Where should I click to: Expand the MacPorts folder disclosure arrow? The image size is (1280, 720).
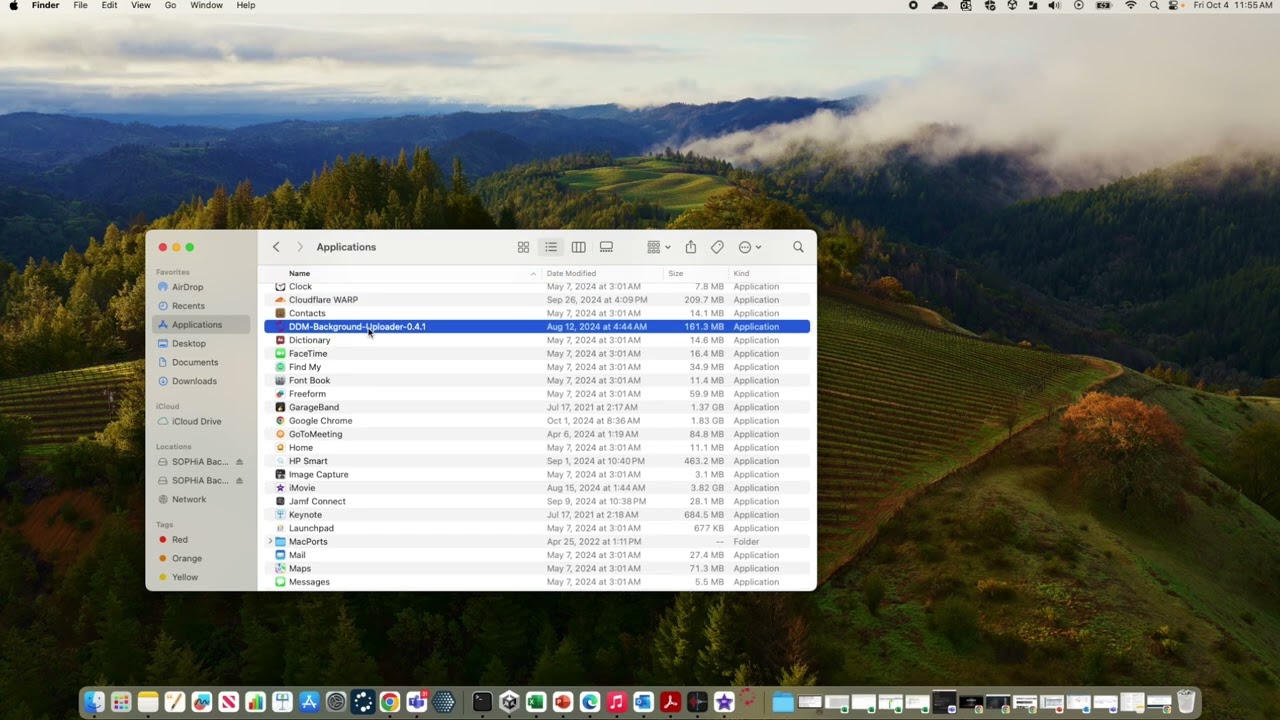[270, 542]
